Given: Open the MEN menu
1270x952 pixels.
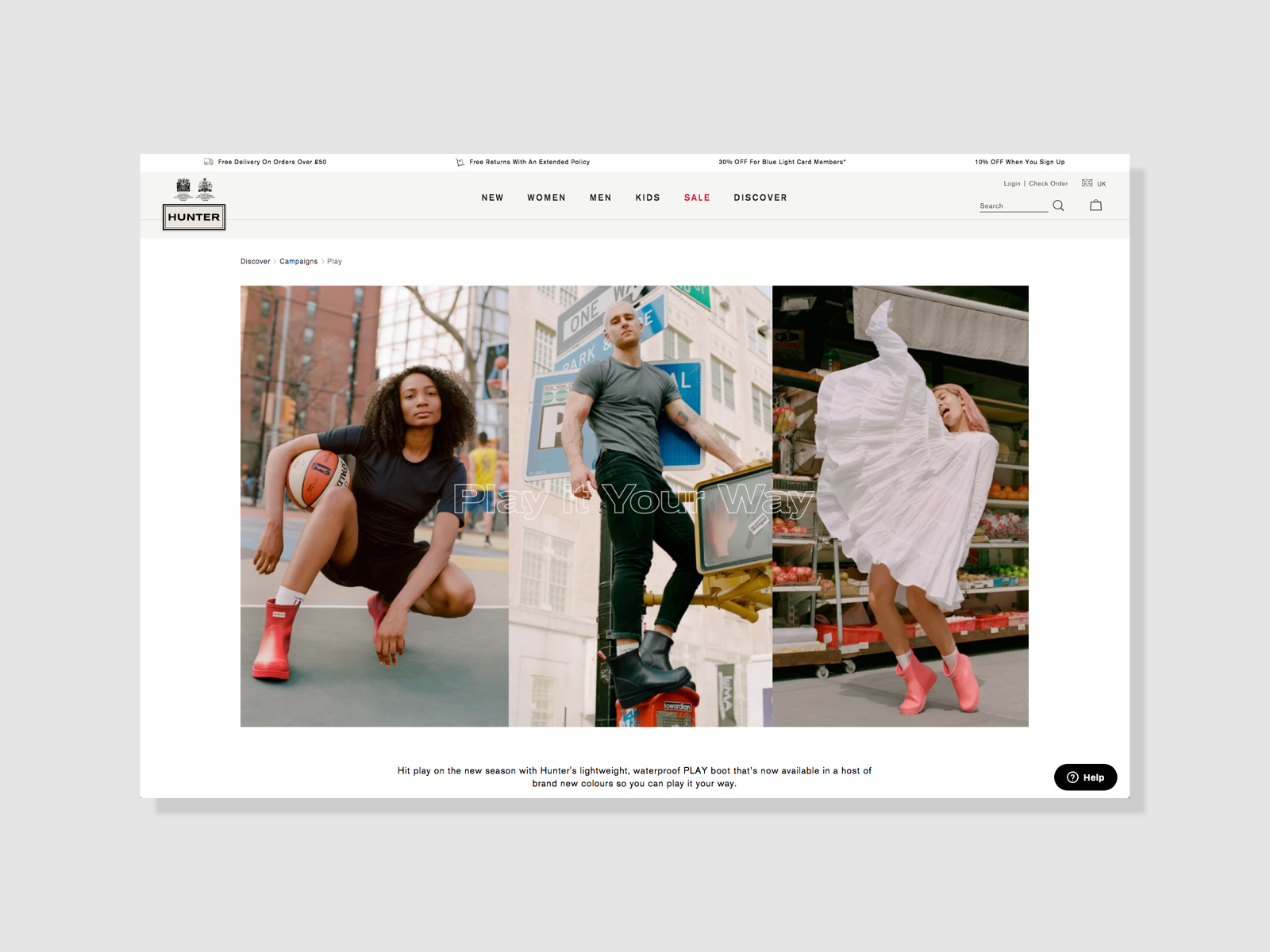Looking at the screenshot, I should click(600, 198).
